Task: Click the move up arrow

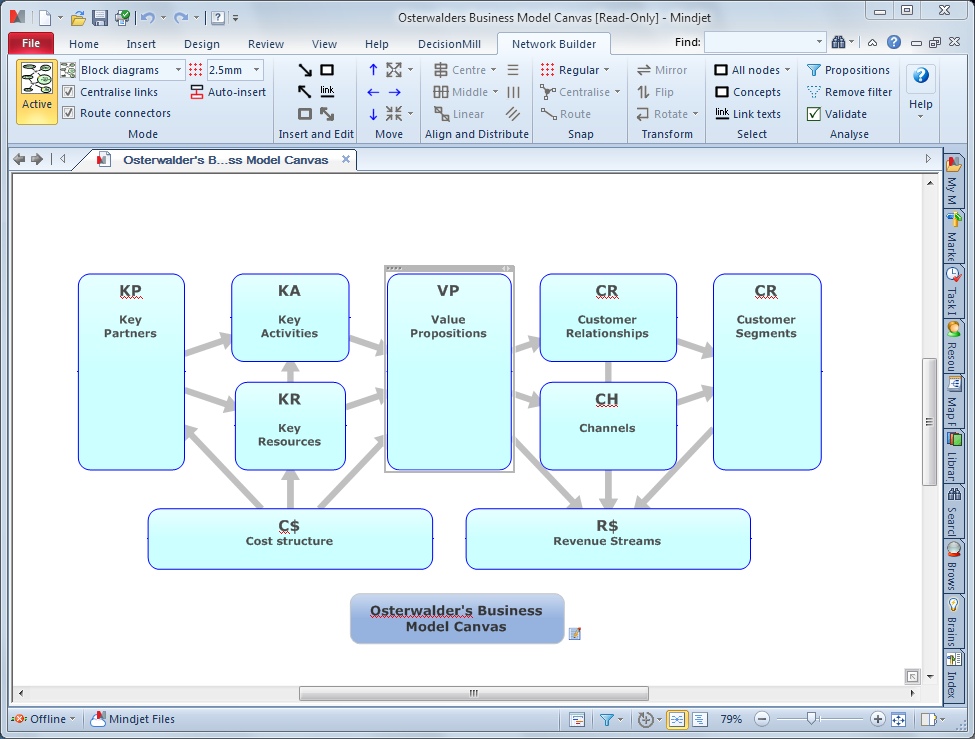Action: click(373, 70)
